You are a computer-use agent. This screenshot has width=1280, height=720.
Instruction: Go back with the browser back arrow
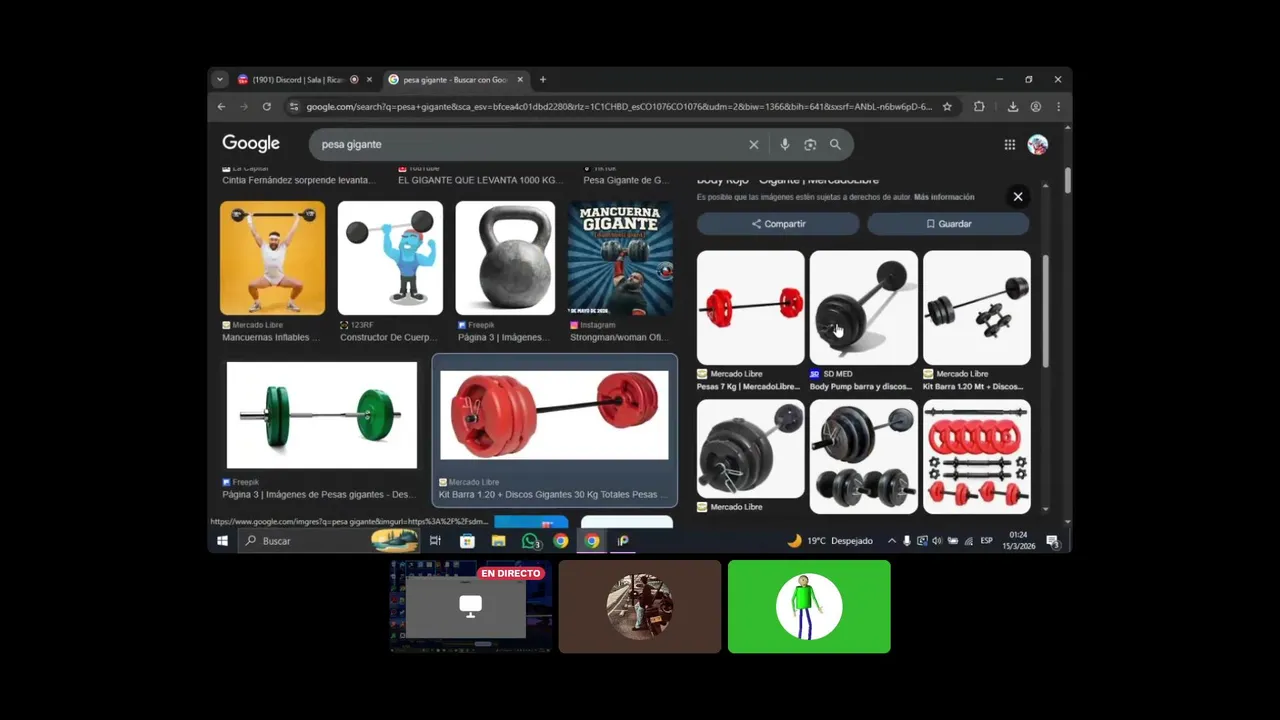(x=222, y=106)
